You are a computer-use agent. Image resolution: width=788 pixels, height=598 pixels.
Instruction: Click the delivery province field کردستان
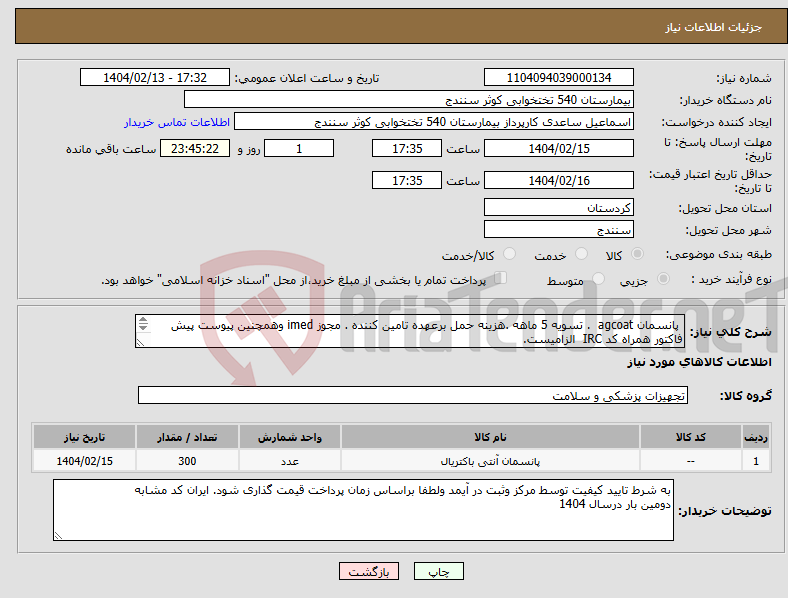[559, 208]
